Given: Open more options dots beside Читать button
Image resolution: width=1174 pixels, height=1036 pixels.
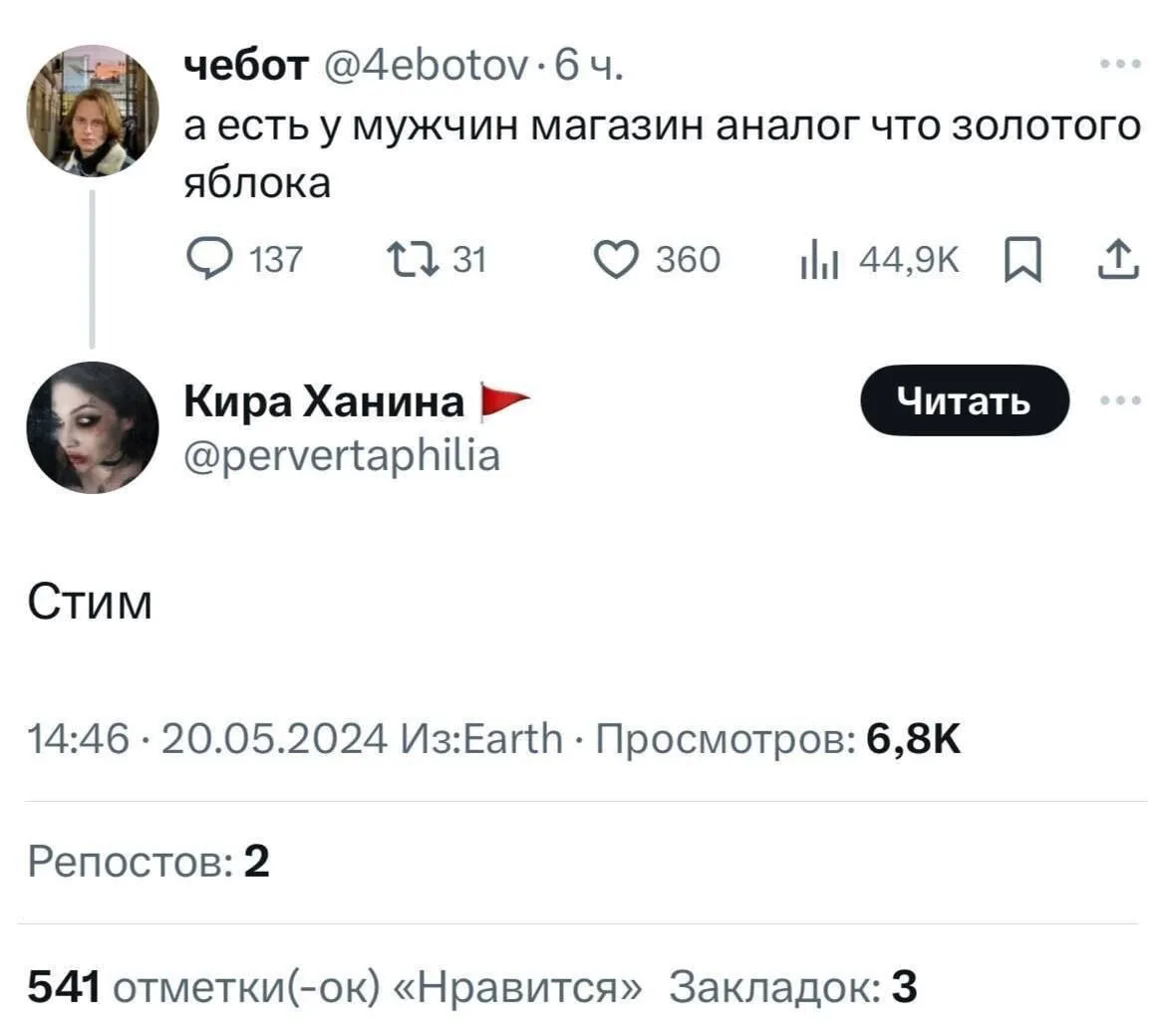Looking at the screenshot, I should [1121, 400].
